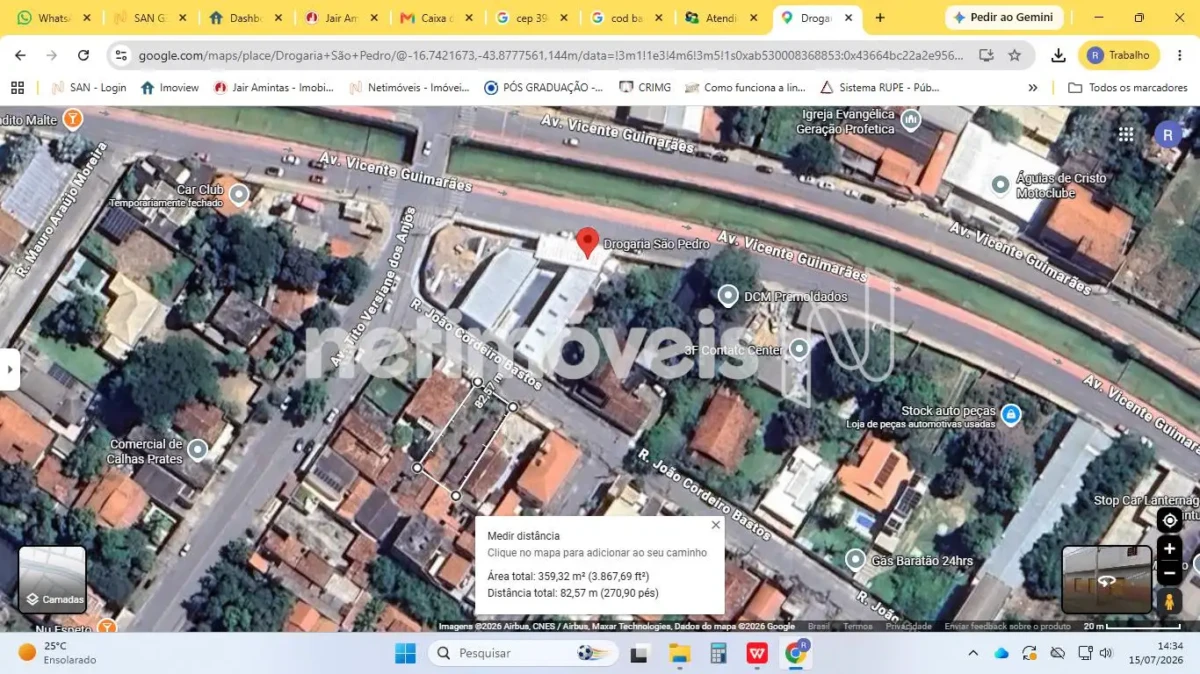
Task: Install or open in app icon
Action: [986, 56]
